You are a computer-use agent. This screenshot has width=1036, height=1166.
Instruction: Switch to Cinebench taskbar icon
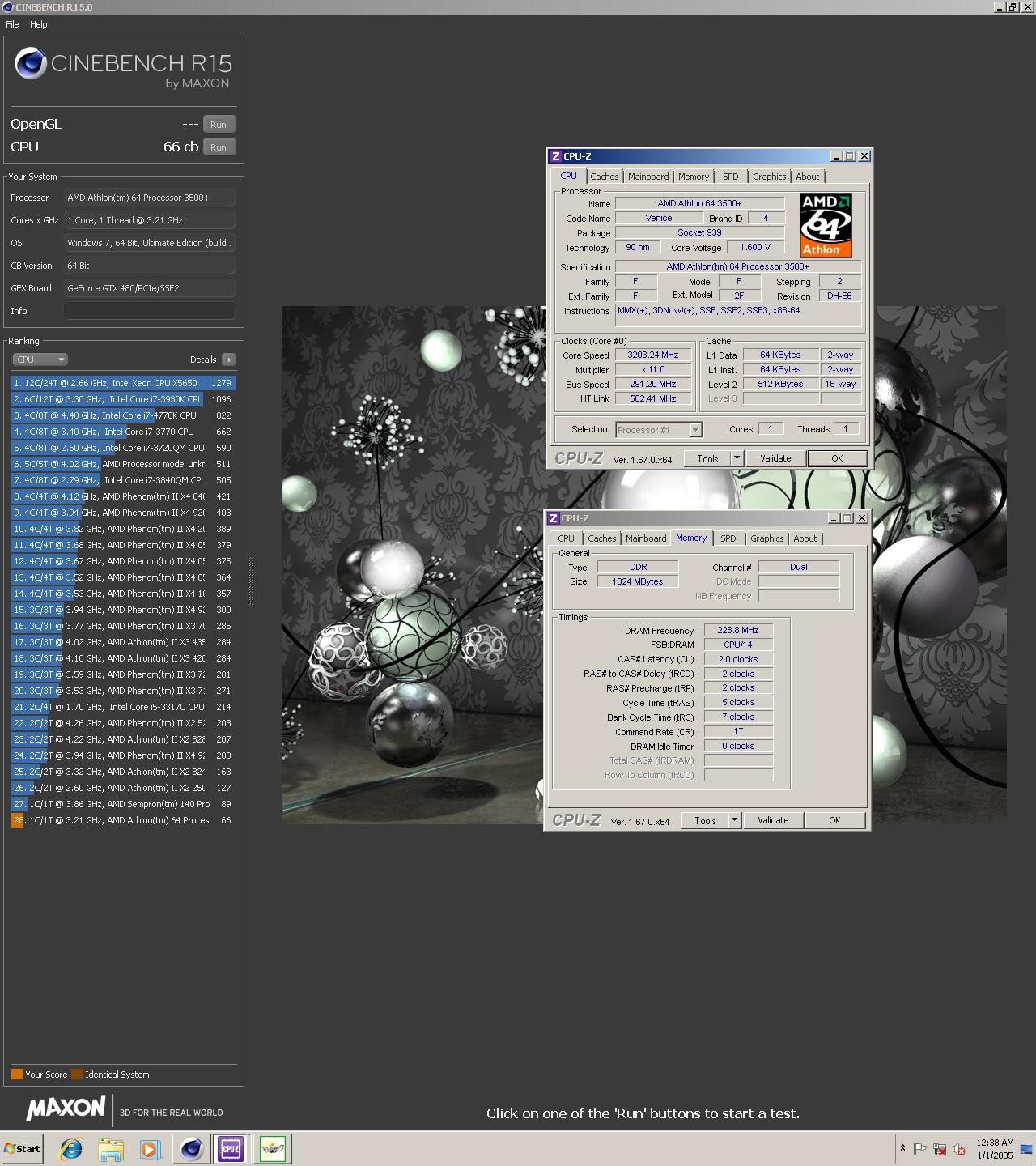coord(192,1148)
